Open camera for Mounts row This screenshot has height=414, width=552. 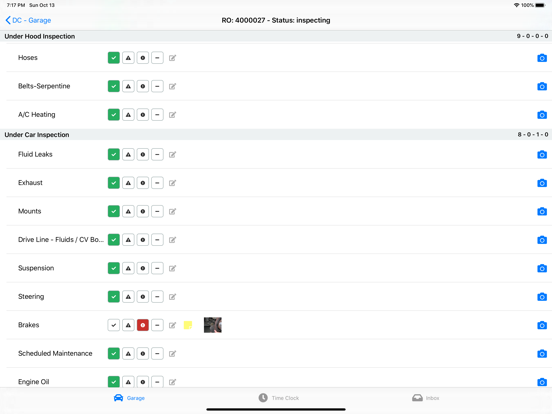tap(542, 211)
